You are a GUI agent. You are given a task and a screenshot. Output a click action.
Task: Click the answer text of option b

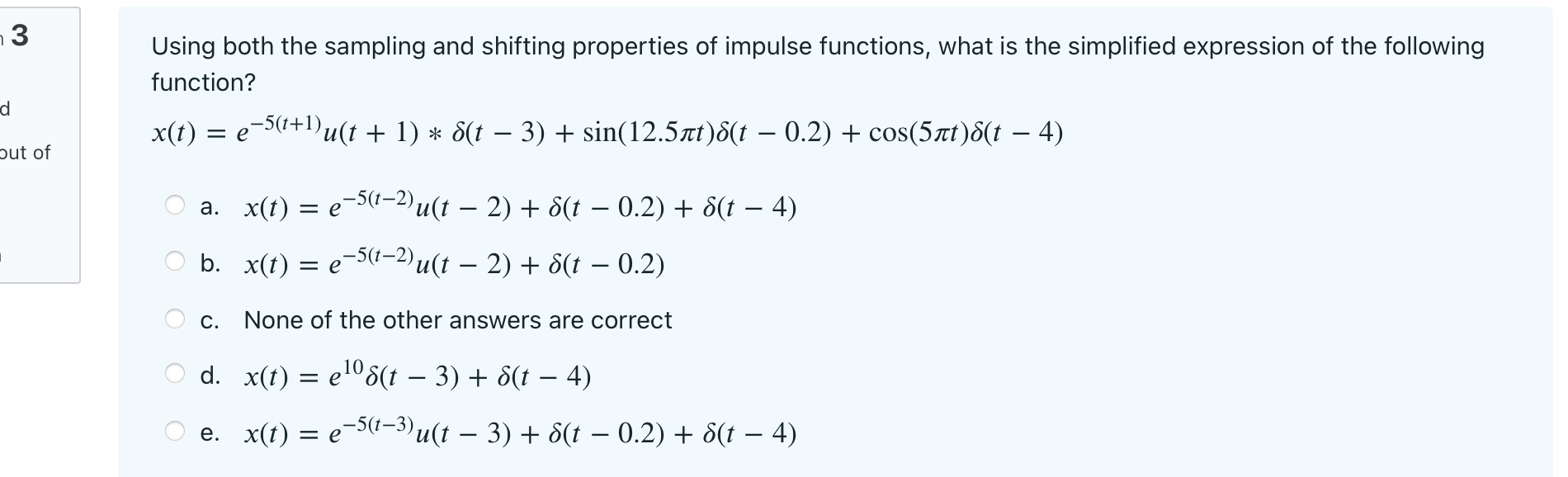pyautogui.click(x=454, y=262)
